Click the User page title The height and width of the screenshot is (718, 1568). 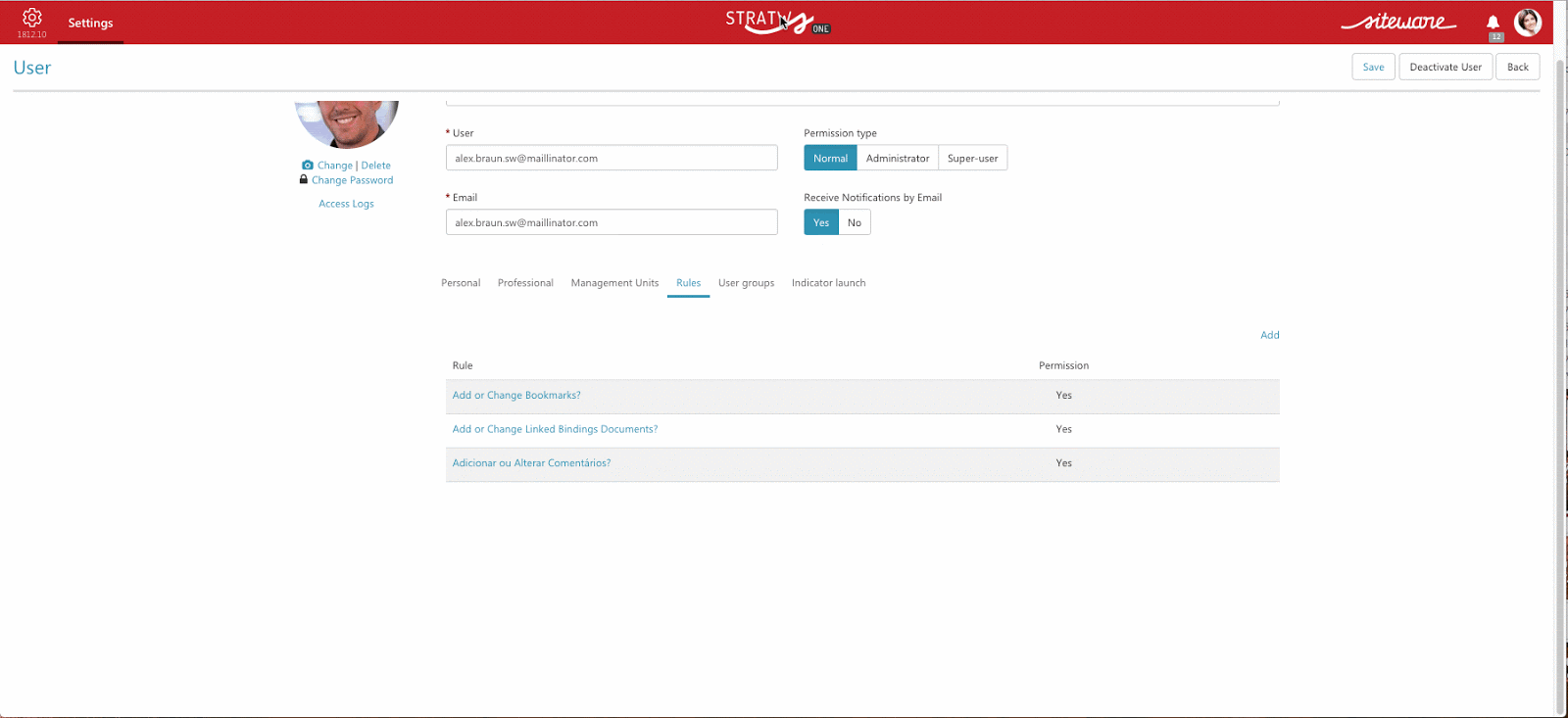pos(32,68)
